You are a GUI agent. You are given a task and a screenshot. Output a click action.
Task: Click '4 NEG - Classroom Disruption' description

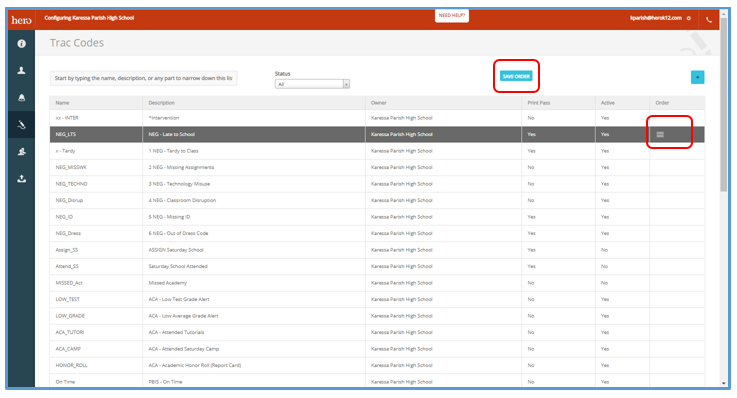point(182,200)
